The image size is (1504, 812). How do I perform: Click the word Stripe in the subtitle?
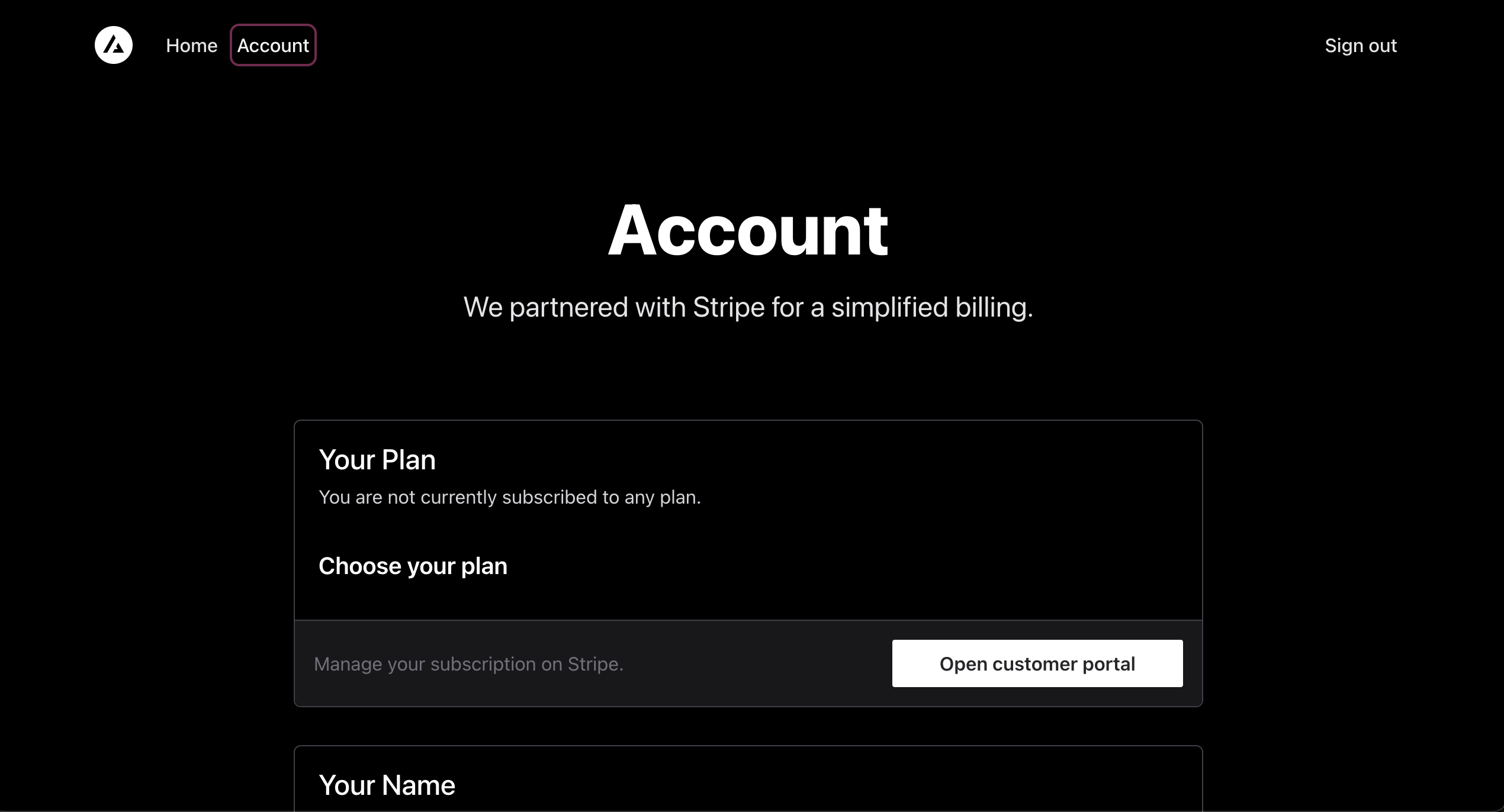pyautogui.click(x=728, y=307)
